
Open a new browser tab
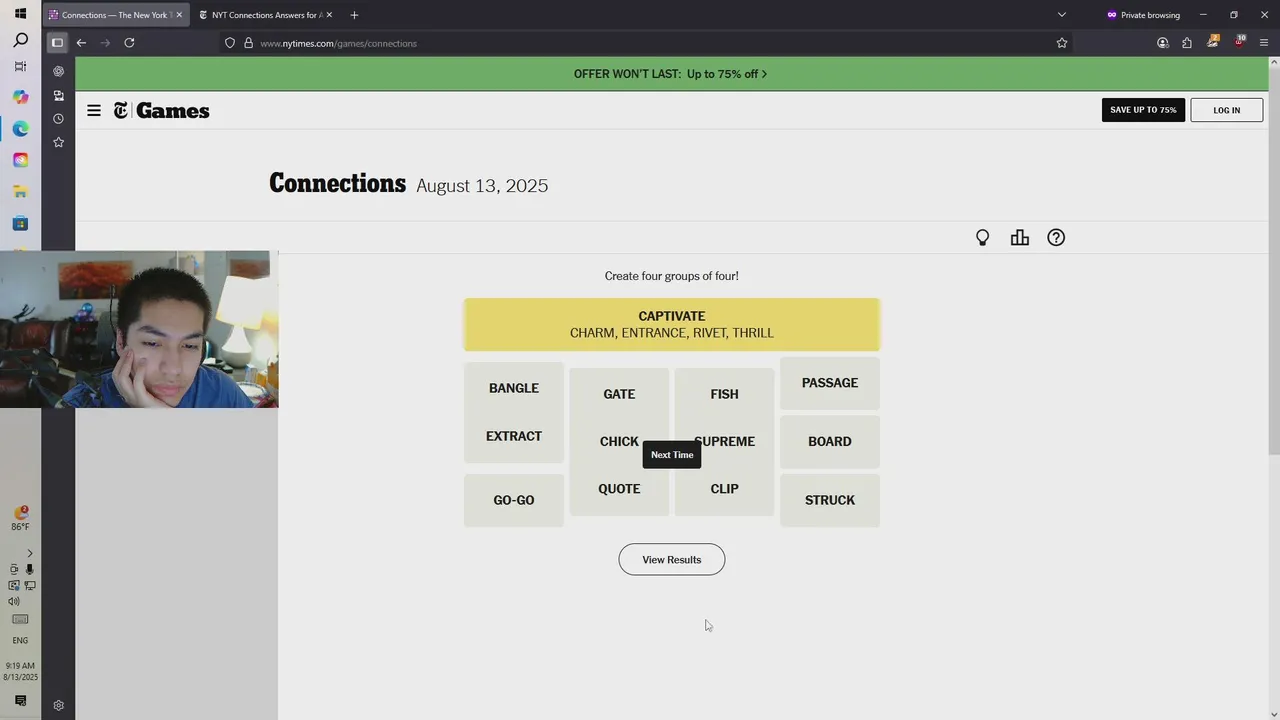click(354, 15)
